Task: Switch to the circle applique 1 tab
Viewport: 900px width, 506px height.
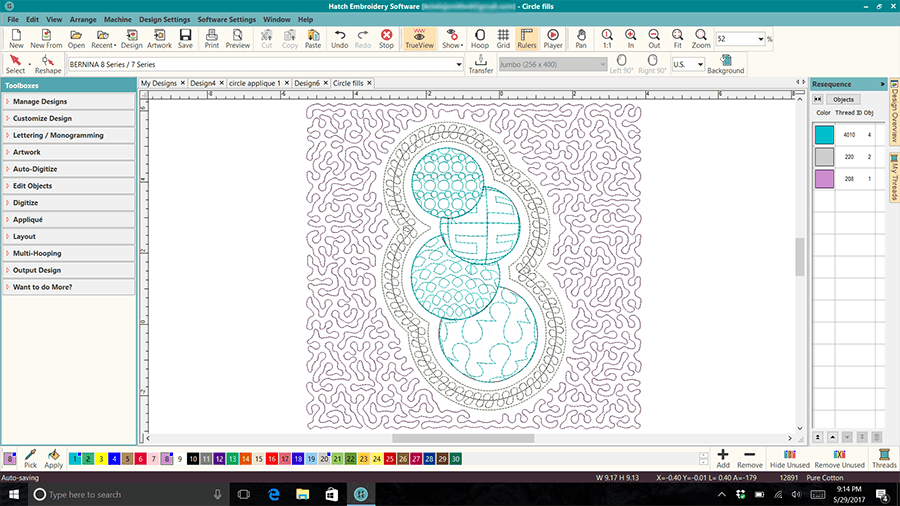Action: pos(254,83)
